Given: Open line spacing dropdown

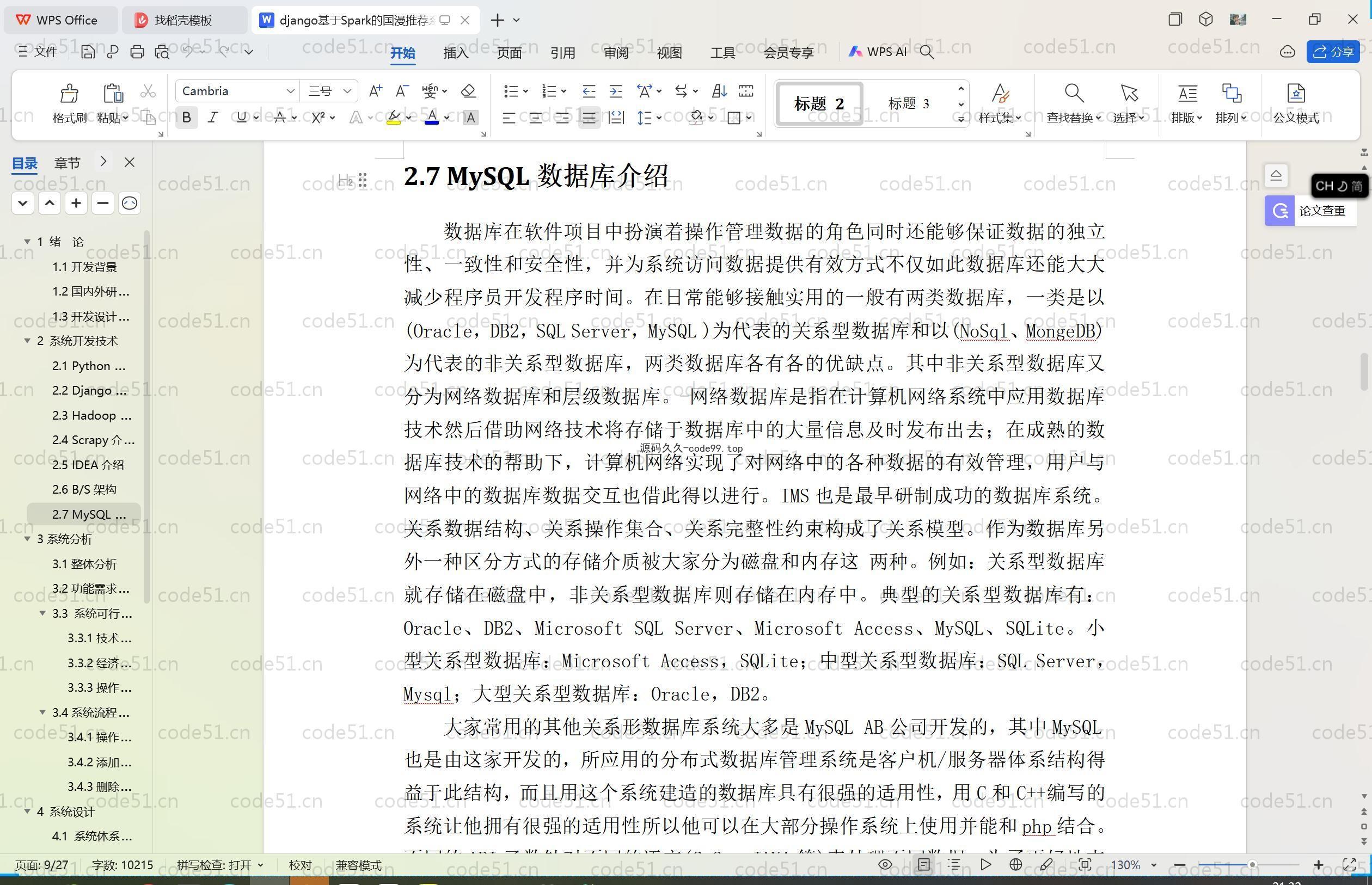Looking at the screenshot, I should coord(659,118).
